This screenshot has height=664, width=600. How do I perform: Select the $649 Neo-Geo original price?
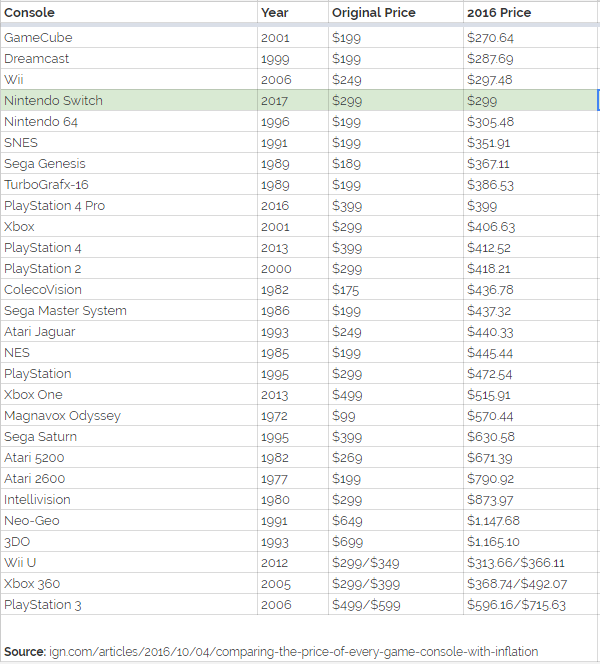click(x=395, y=520)
